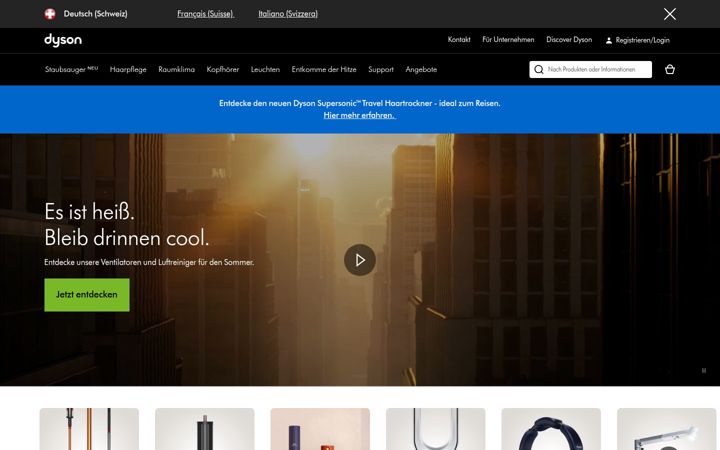Click the Dyson logo
Image resolution: width=720 pixels, height=450 pixels.
point(63,40)
